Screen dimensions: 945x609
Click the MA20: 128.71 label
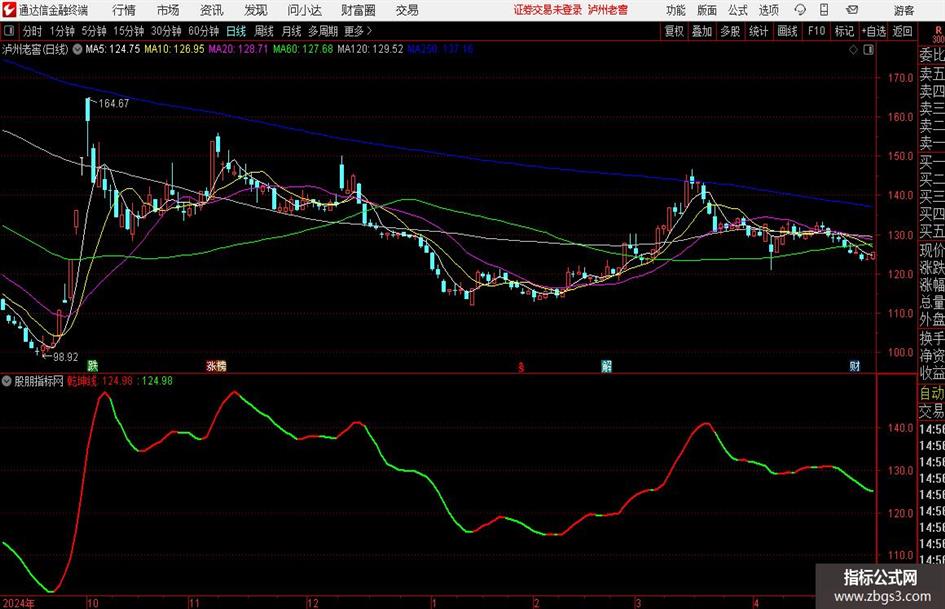pyautogui.click(x=238, y=49)
